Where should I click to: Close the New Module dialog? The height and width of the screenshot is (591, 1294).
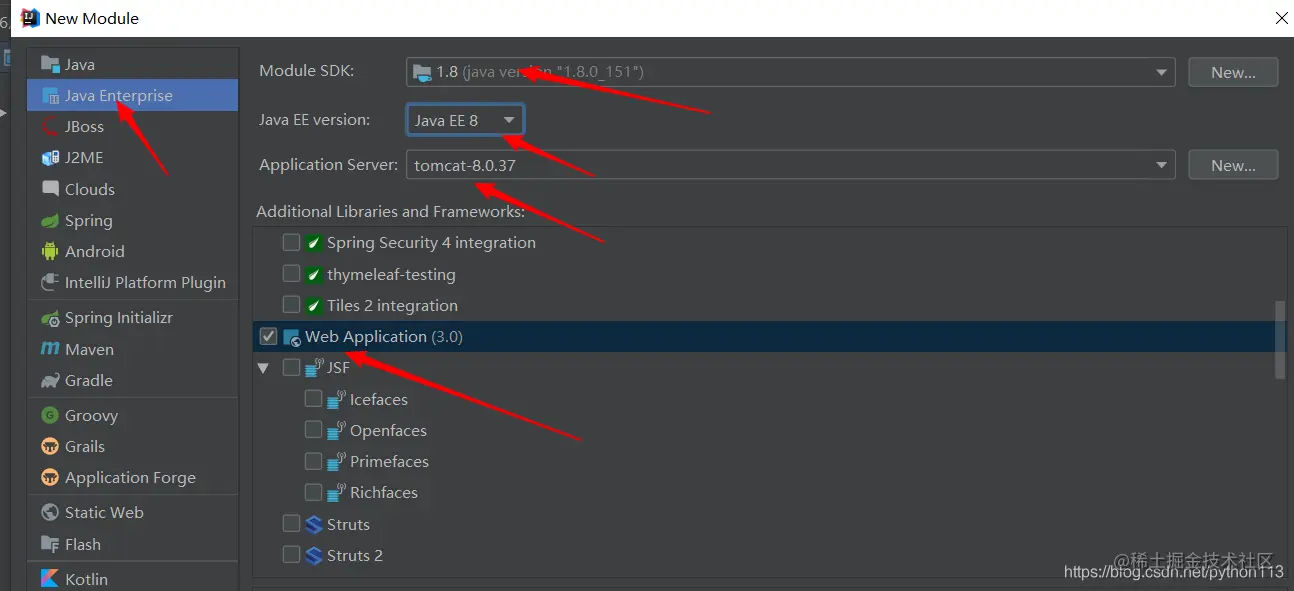pyautogui.click(x=1281, y=17)
